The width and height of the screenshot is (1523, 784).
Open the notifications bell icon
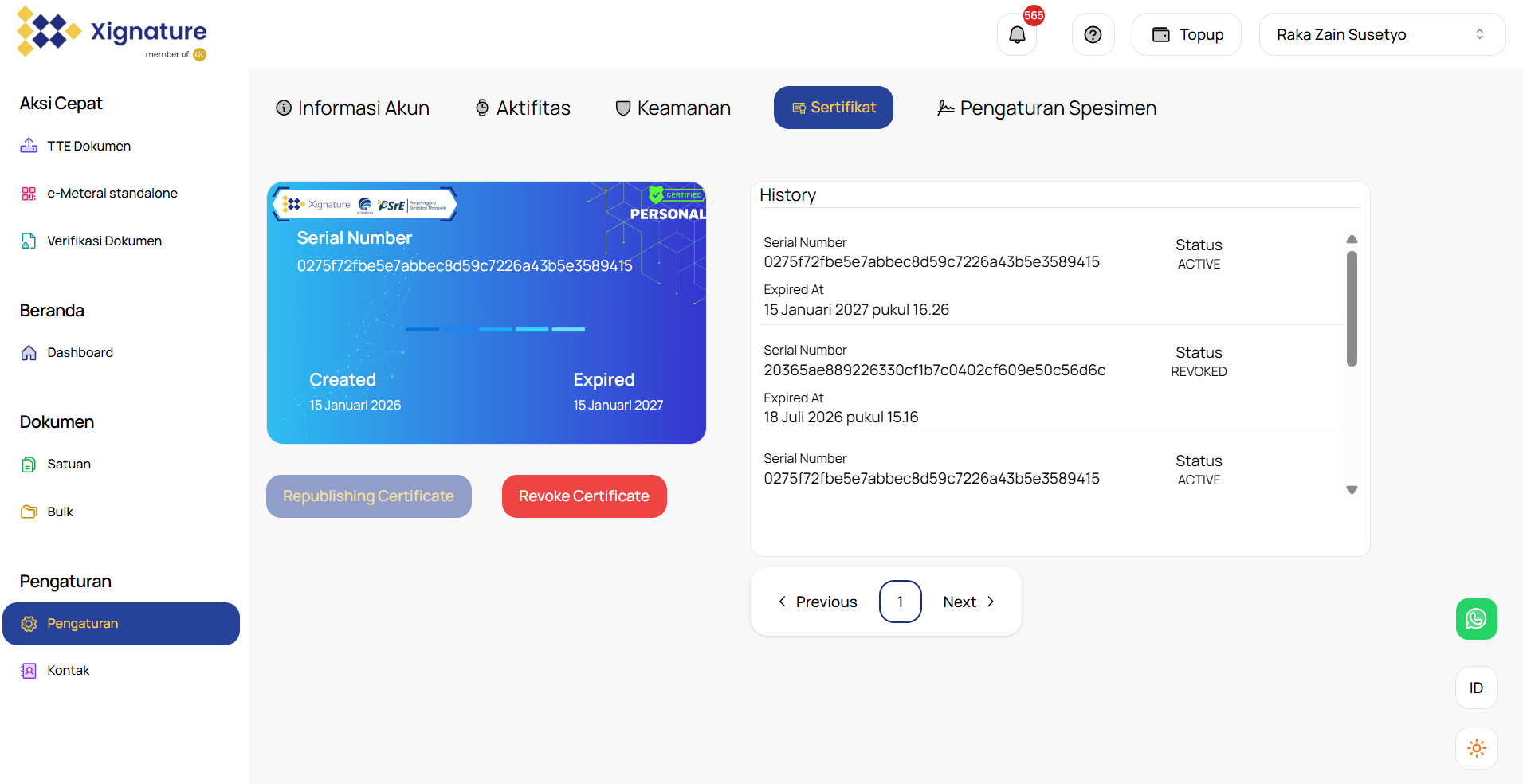[x=1017, y=35]
